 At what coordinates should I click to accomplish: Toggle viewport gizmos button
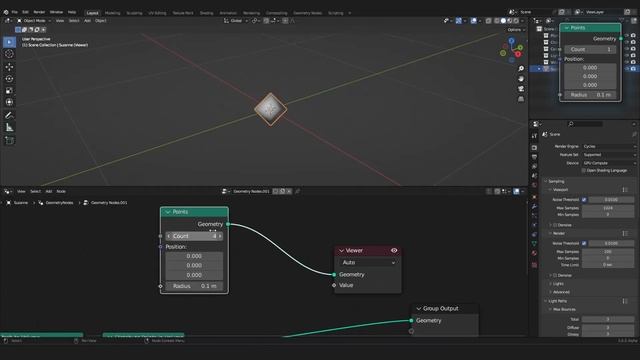click(x=459, y=21)
